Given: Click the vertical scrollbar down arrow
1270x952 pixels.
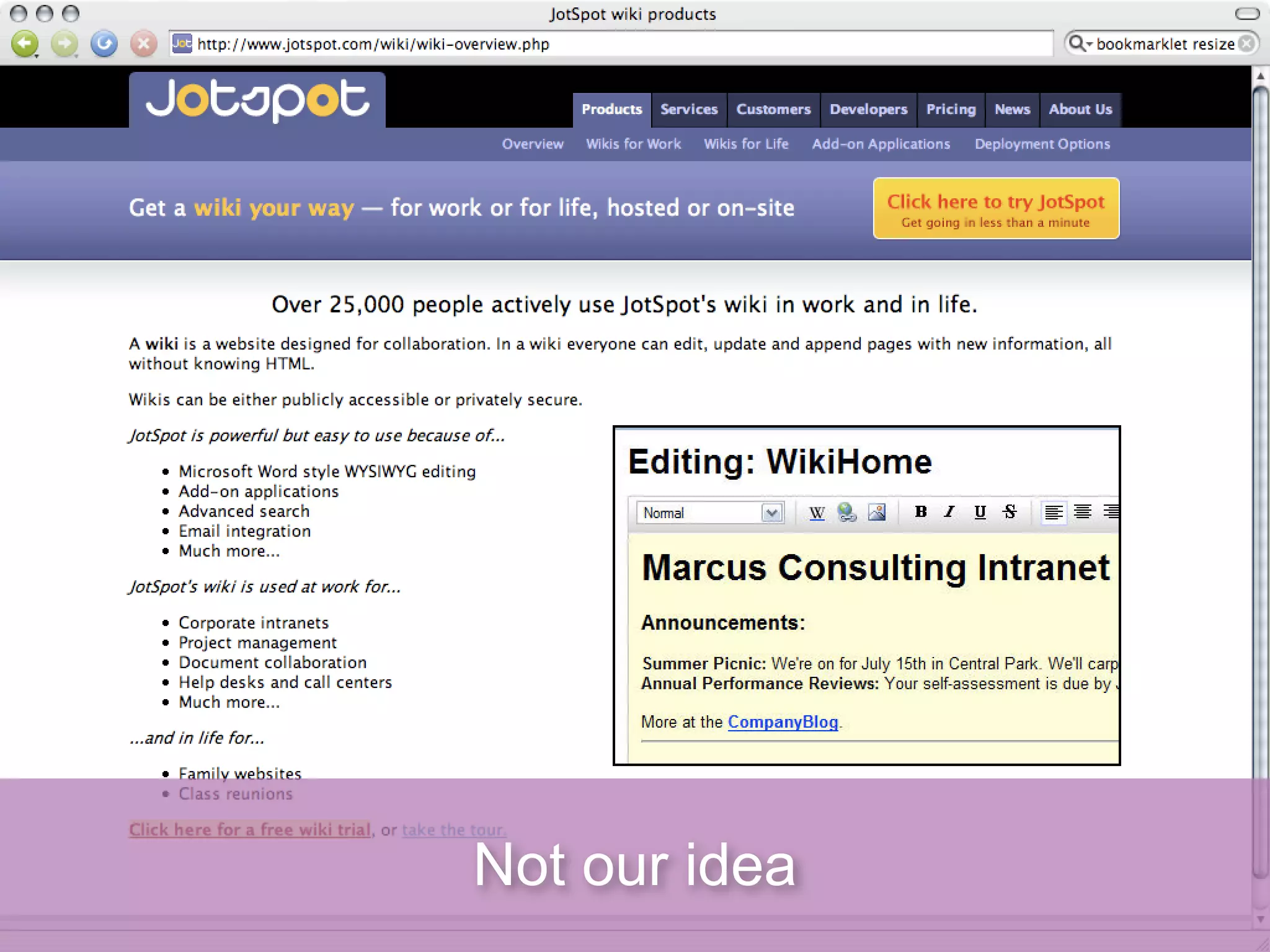Looking at the screenshot, I should [x=1260, y=919].
